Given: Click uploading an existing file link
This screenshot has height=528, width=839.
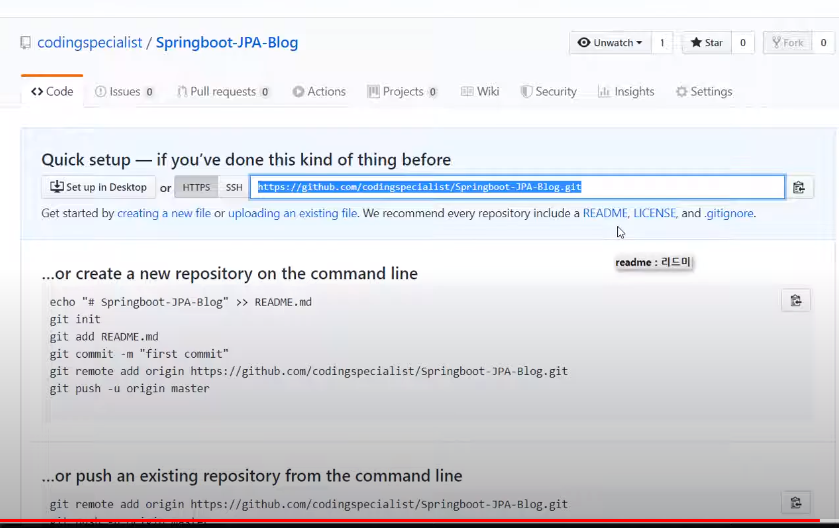Looking at the screenshot, I should 292,213.
